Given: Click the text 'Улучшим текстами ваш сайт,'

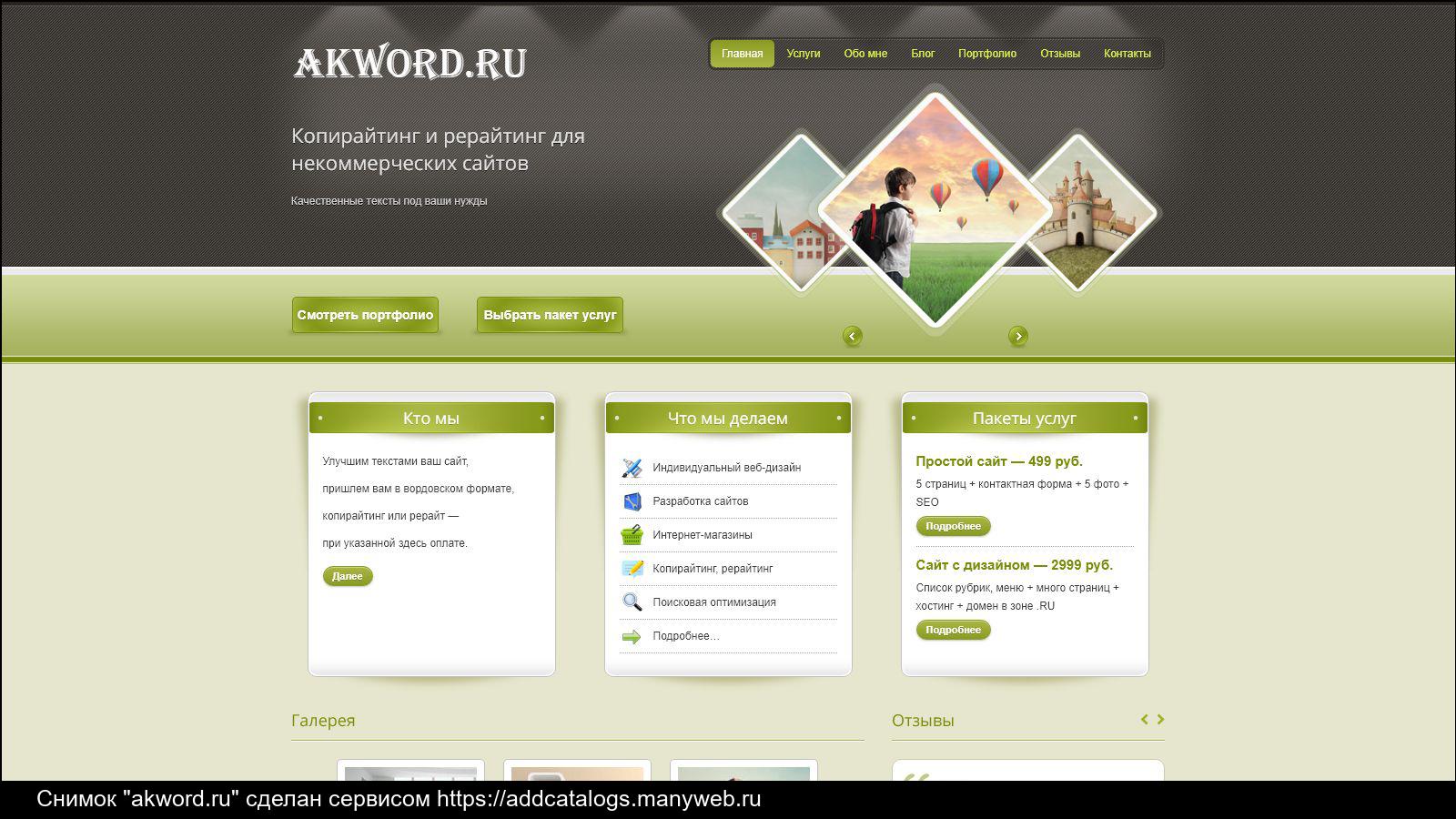Looking at the screenshot, I should [395, 461].
